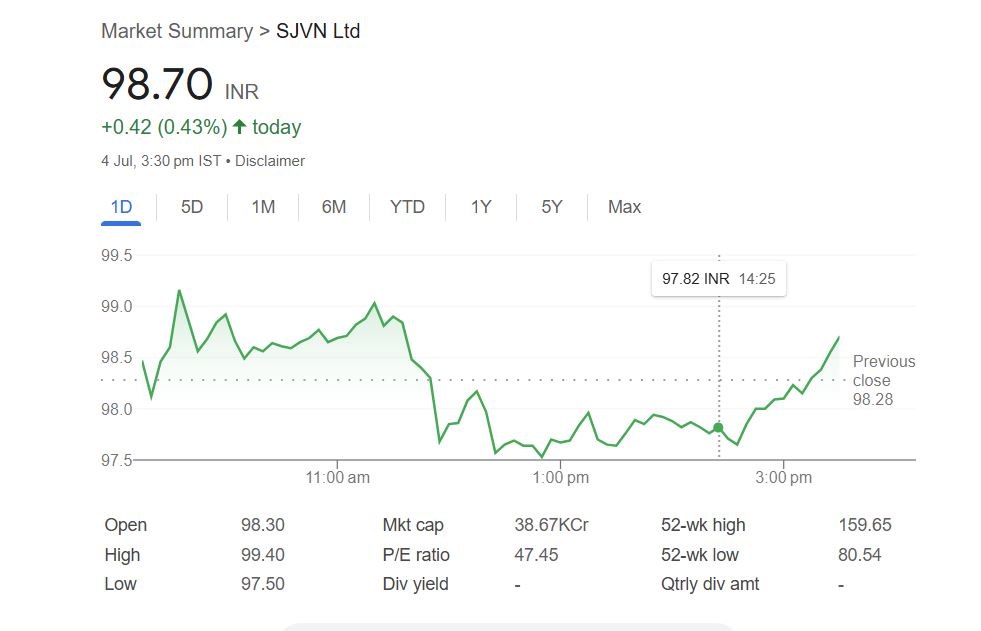Click the 97.82 INR chart tooltip
981x631 pixels.
(718, 279)
